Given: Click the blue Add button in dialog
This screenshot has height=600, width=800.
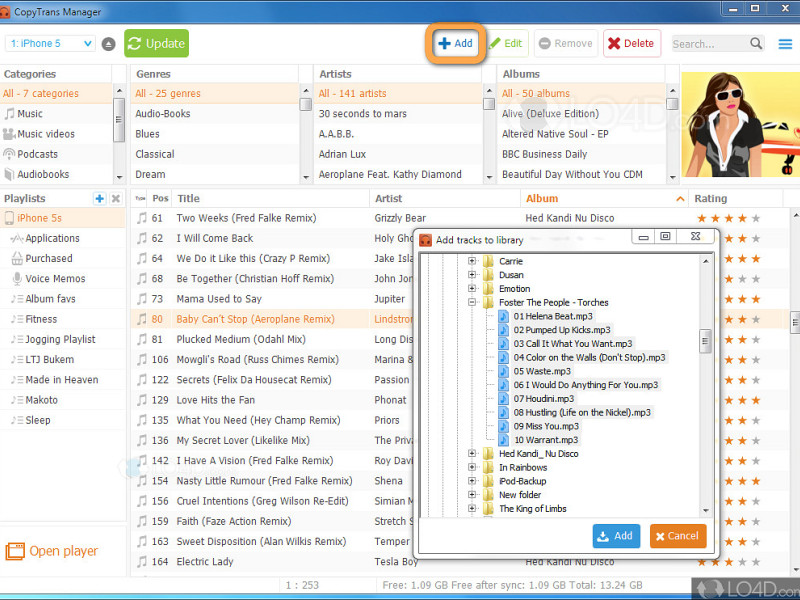Looking at the screenshot, I should (x=616, y=536).
